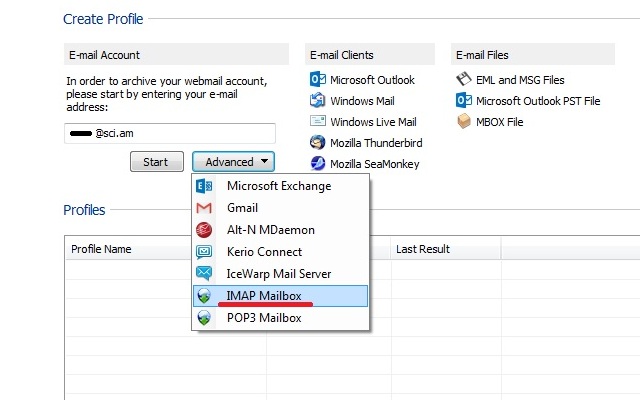The image size is (640, 400).
Task: Open Mozilla SeaMonkey client link
Action: click(x=375, y=164)
